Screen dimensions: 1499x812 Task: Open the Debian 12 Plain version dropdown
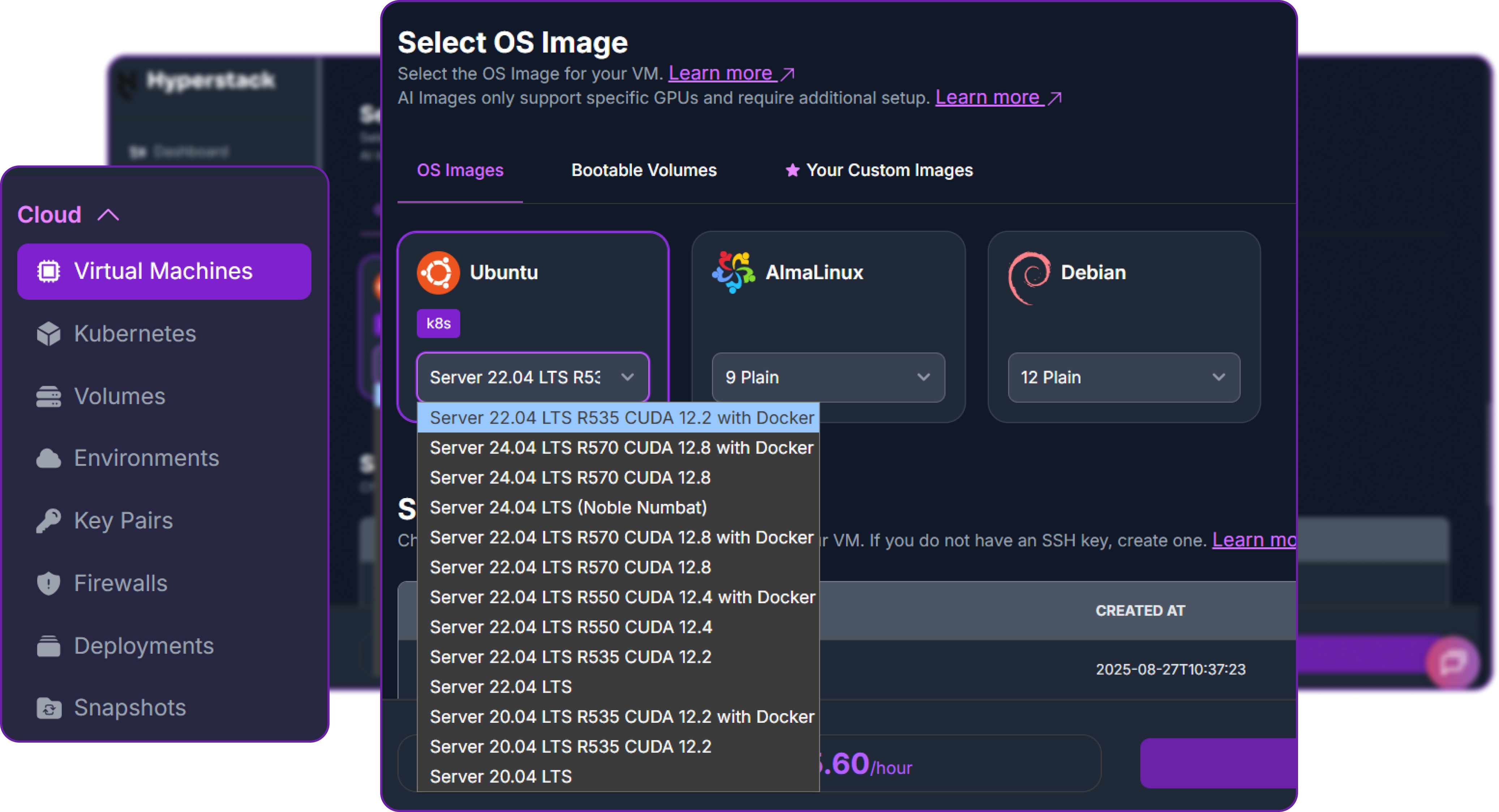1124,377
